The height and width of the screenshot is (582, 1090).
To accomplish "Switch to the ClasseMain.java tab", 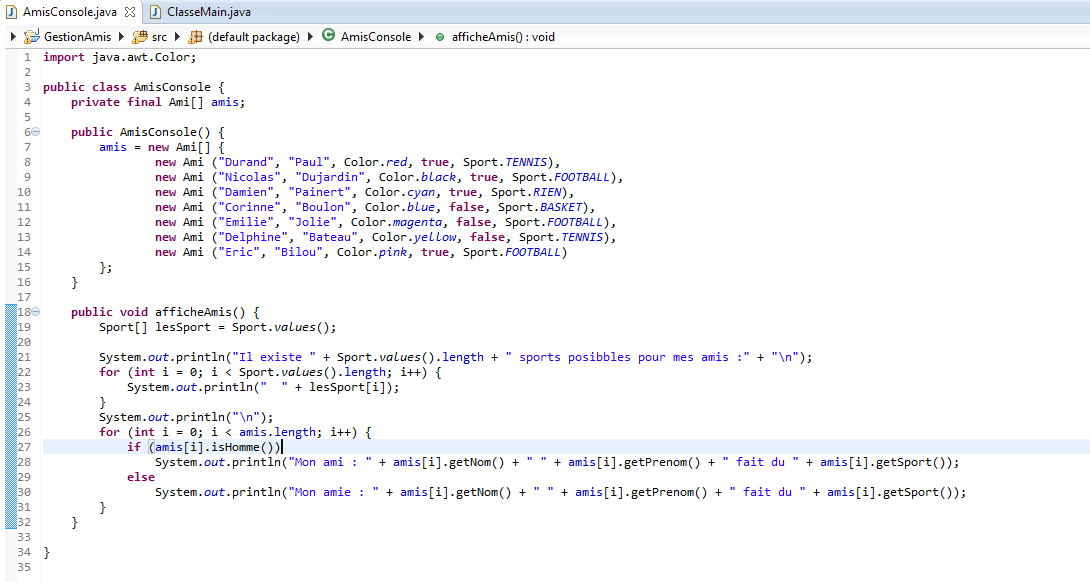I will tap(209, 12).
